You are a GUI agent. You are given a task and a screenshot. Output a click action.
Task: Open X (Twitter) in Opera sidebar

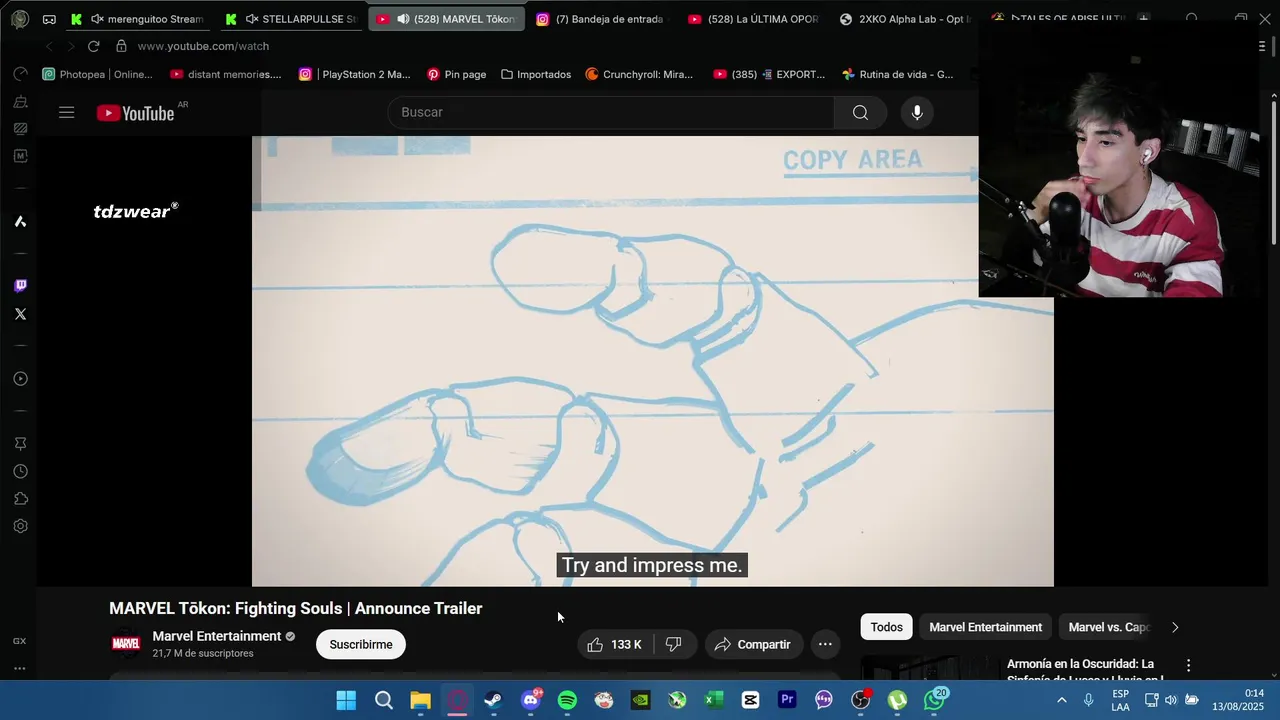point(20,314)
